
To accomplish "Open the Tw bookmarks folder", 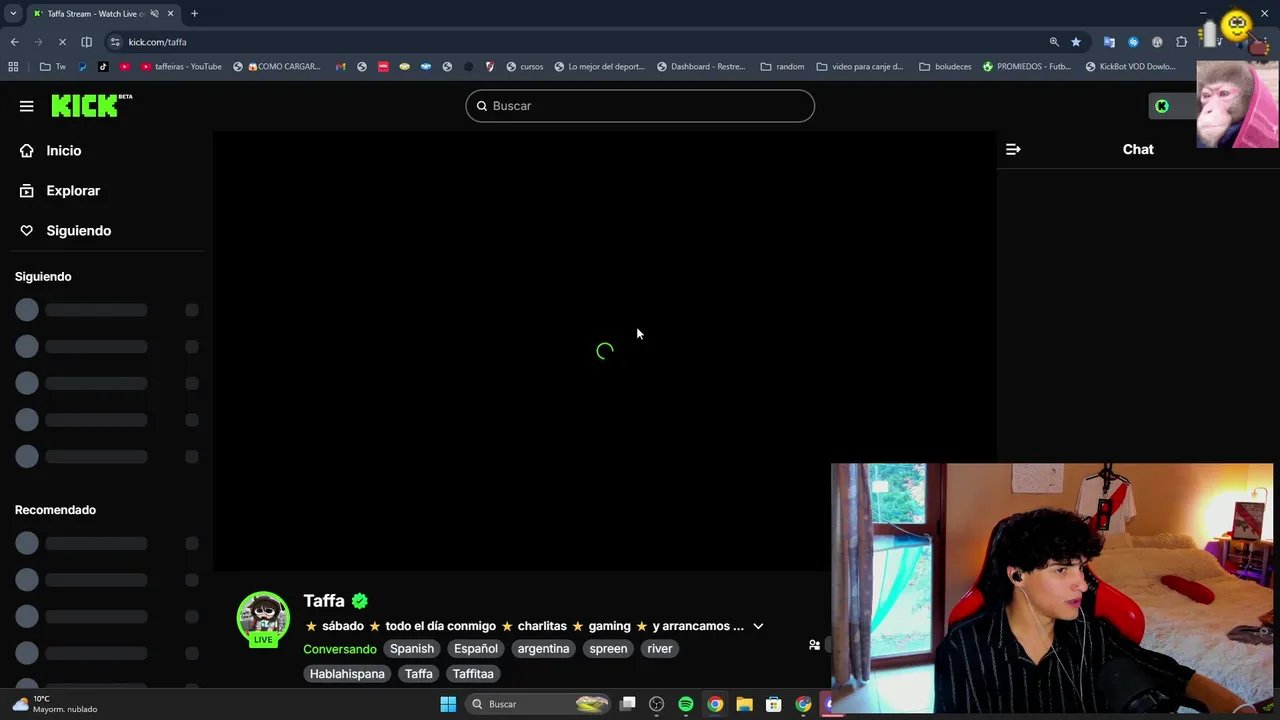I will 52,67.
